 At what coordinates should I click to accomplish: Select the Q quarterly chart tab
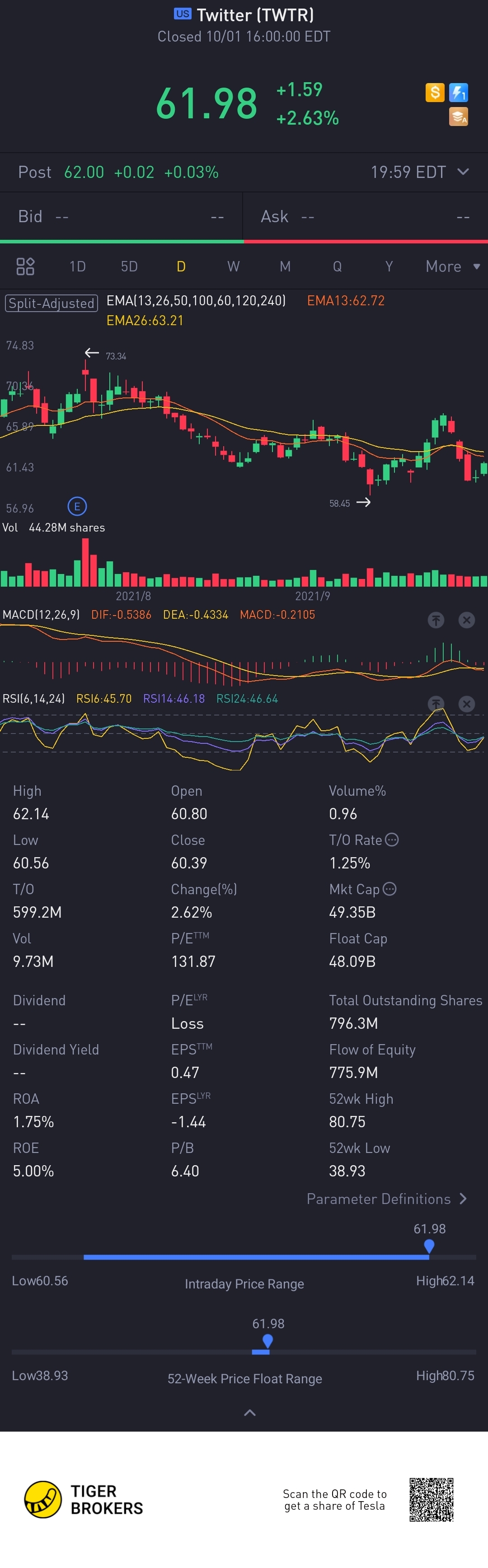[337, 266]
